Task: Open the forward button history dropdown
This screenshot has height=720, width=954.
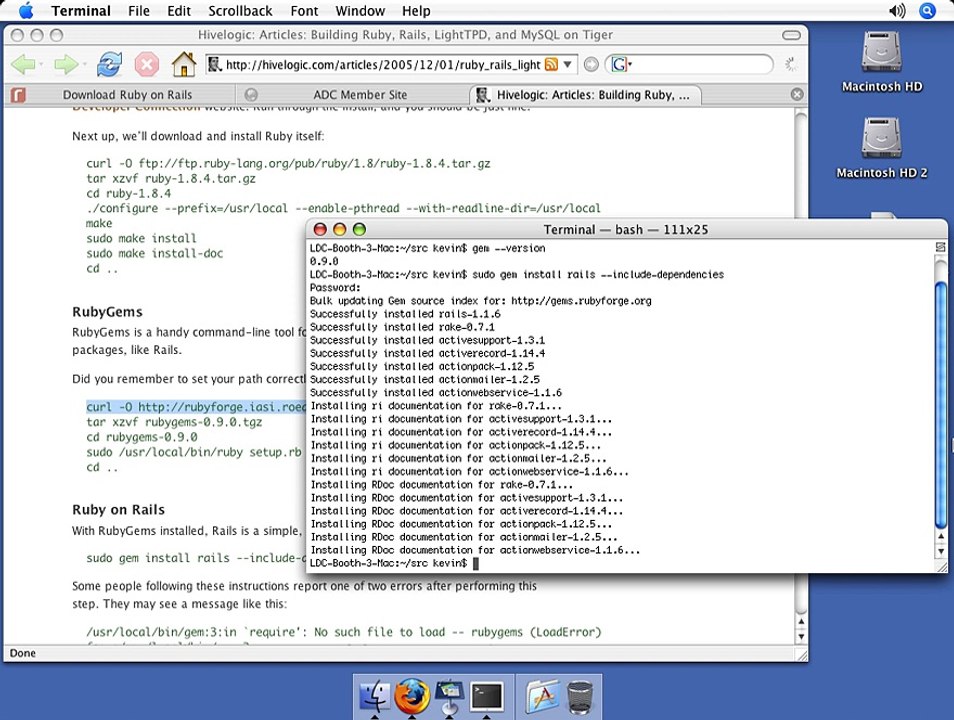Action: coord(84,65)
